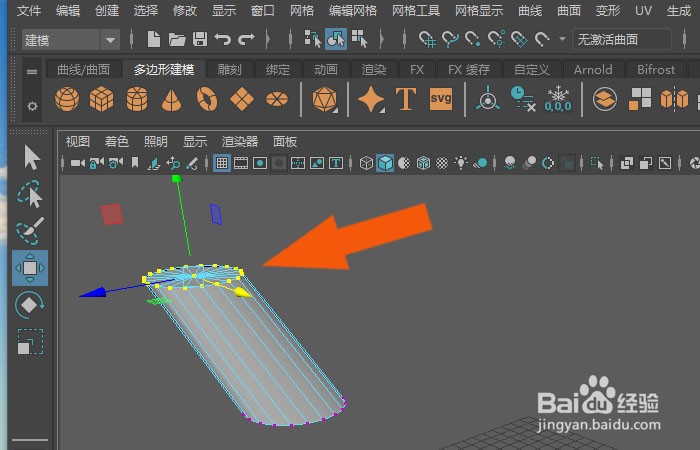Create a polygon disc from shelf
This screenshot has height=450, width=700.
(277, 99)
